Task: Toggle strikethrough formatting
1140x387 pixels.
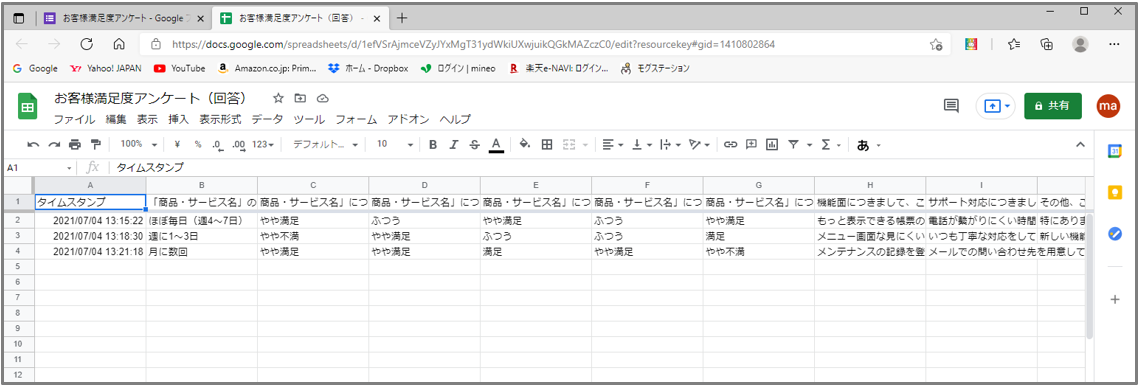Action: tap(475, 145)
